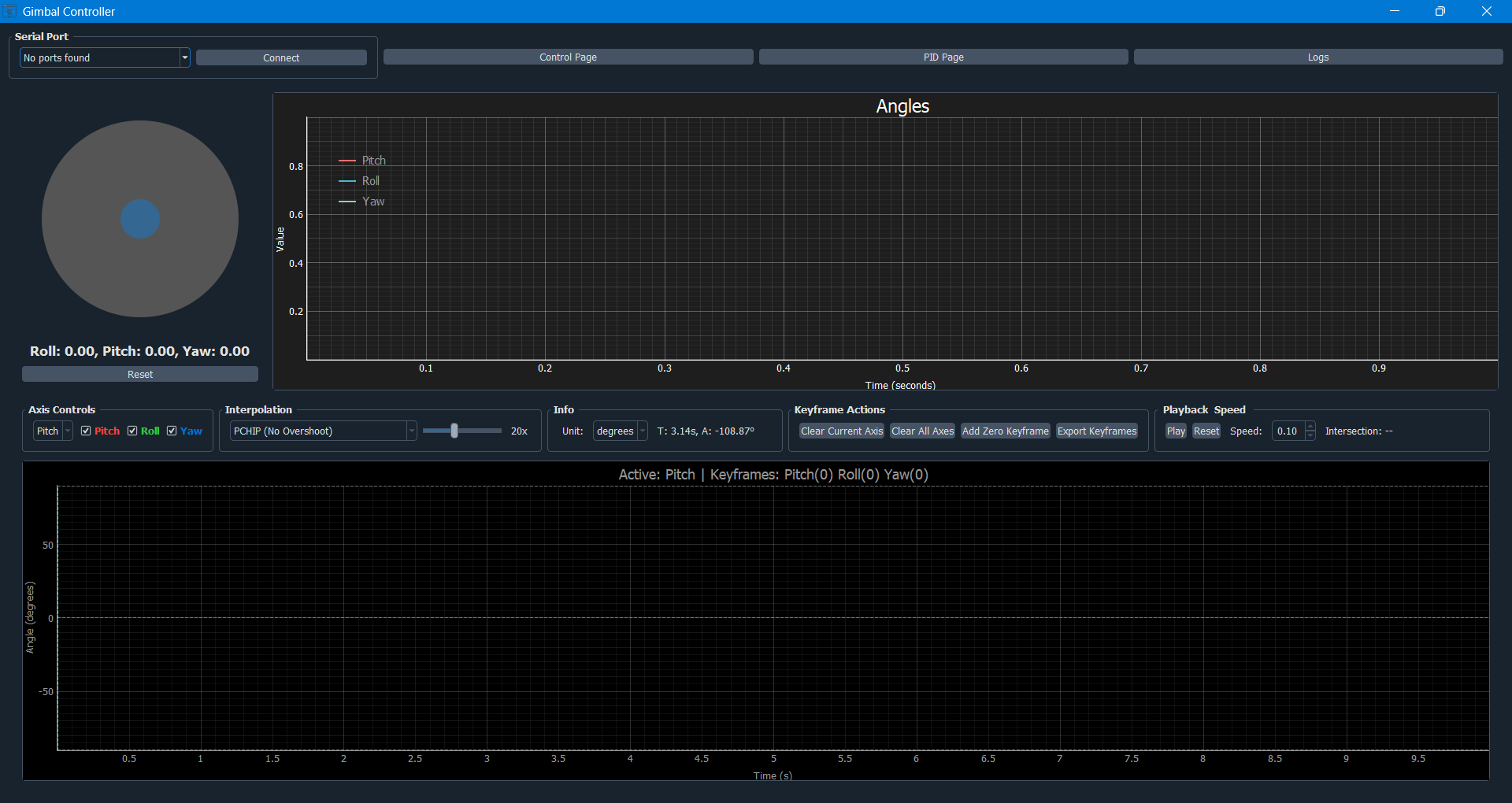Uncheck the Roll axis checkbox
This screenshot has height=803, width=1512.
point(132,431)
